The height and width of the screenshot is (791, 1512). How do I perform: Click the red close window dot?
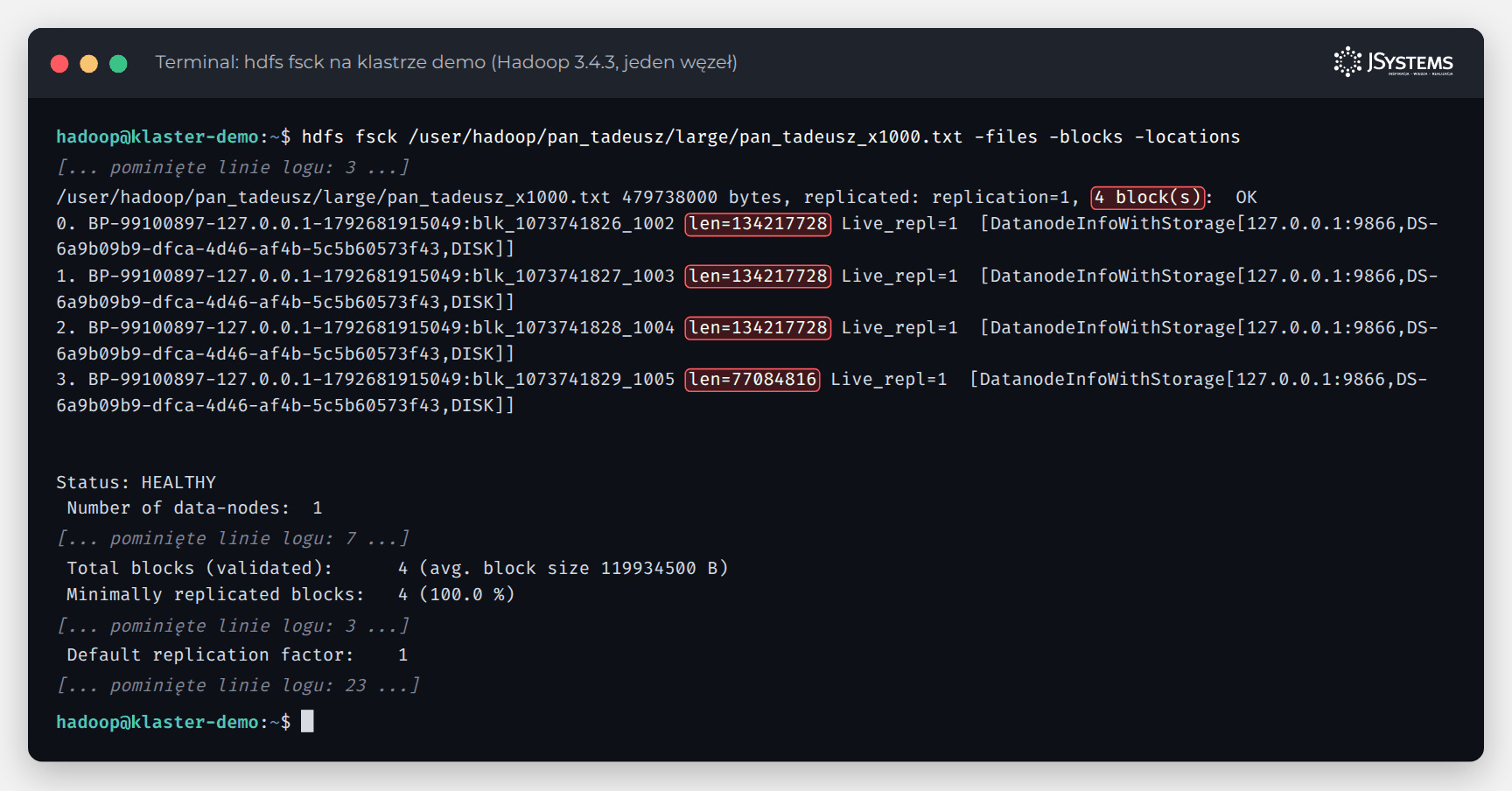[x=59, y=63]
